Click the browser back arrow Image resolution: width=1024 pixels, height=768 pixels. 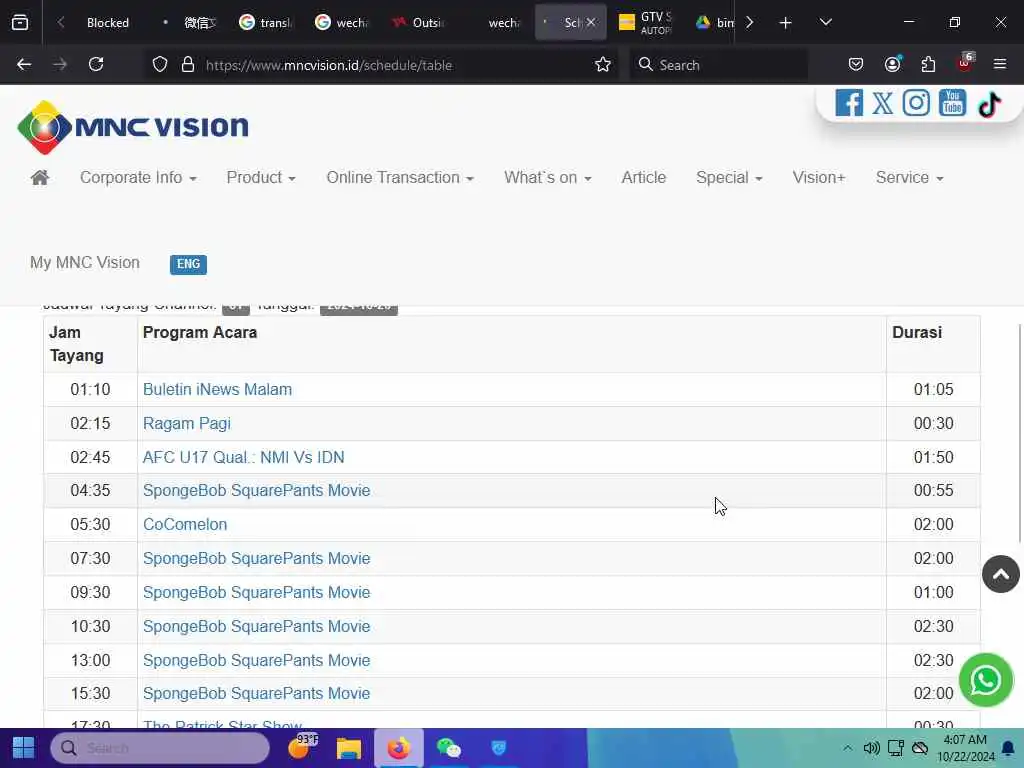click(x=24, y=64)
